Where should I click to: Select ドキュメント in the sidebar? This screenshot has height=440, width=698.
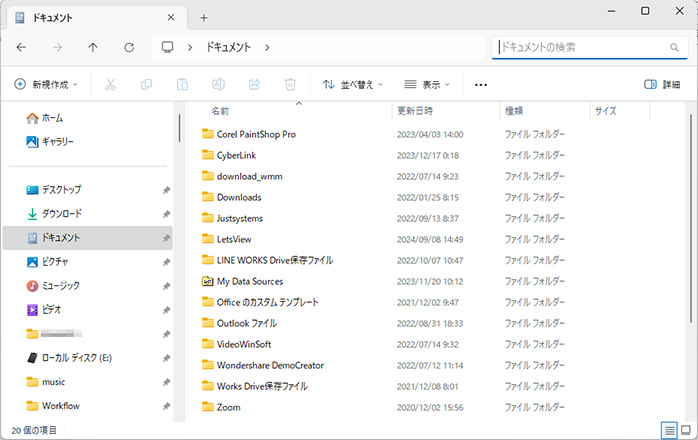[88, 238]
